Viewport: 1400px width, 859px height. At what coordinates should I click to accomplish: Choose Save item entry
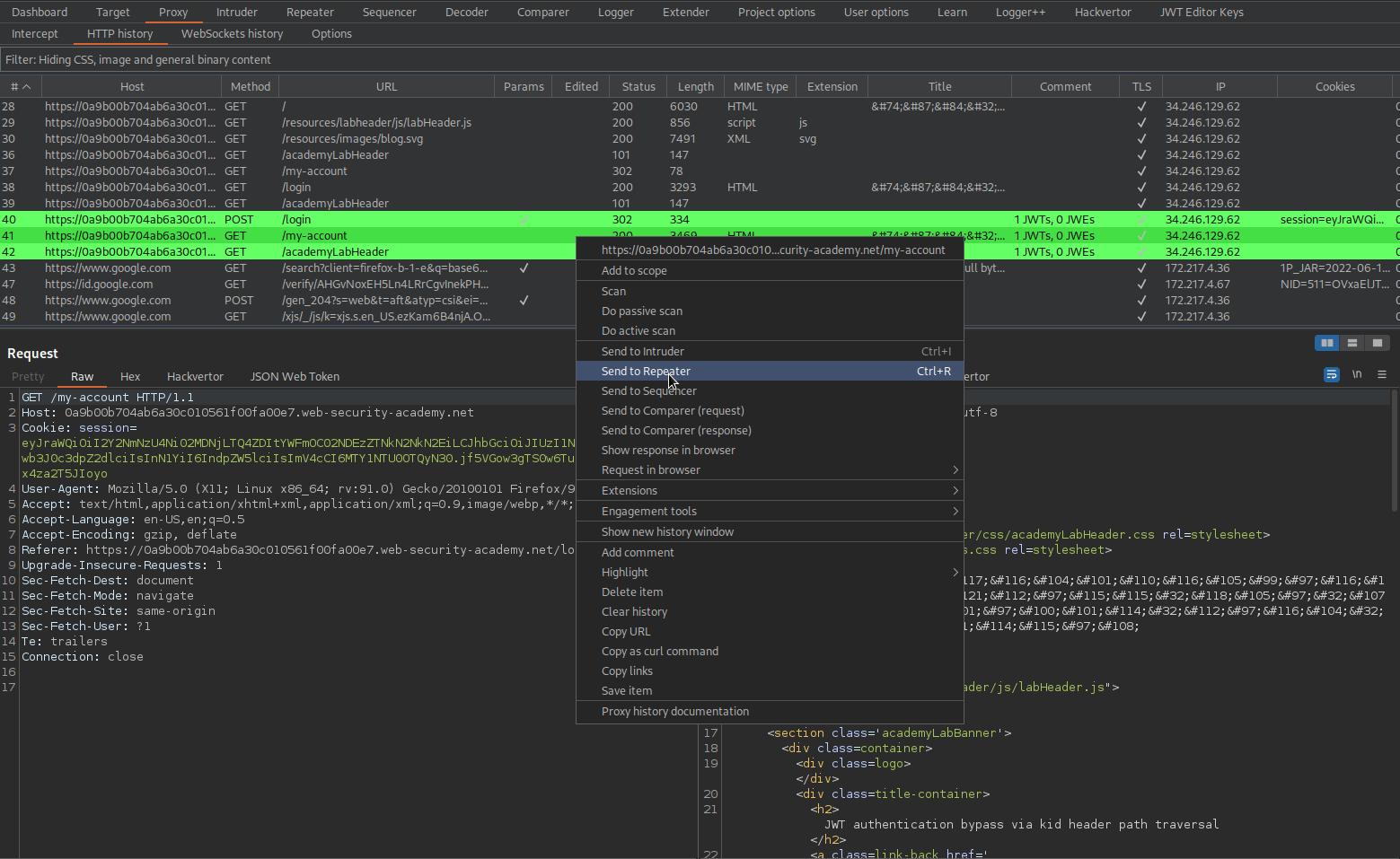point(770,691)
